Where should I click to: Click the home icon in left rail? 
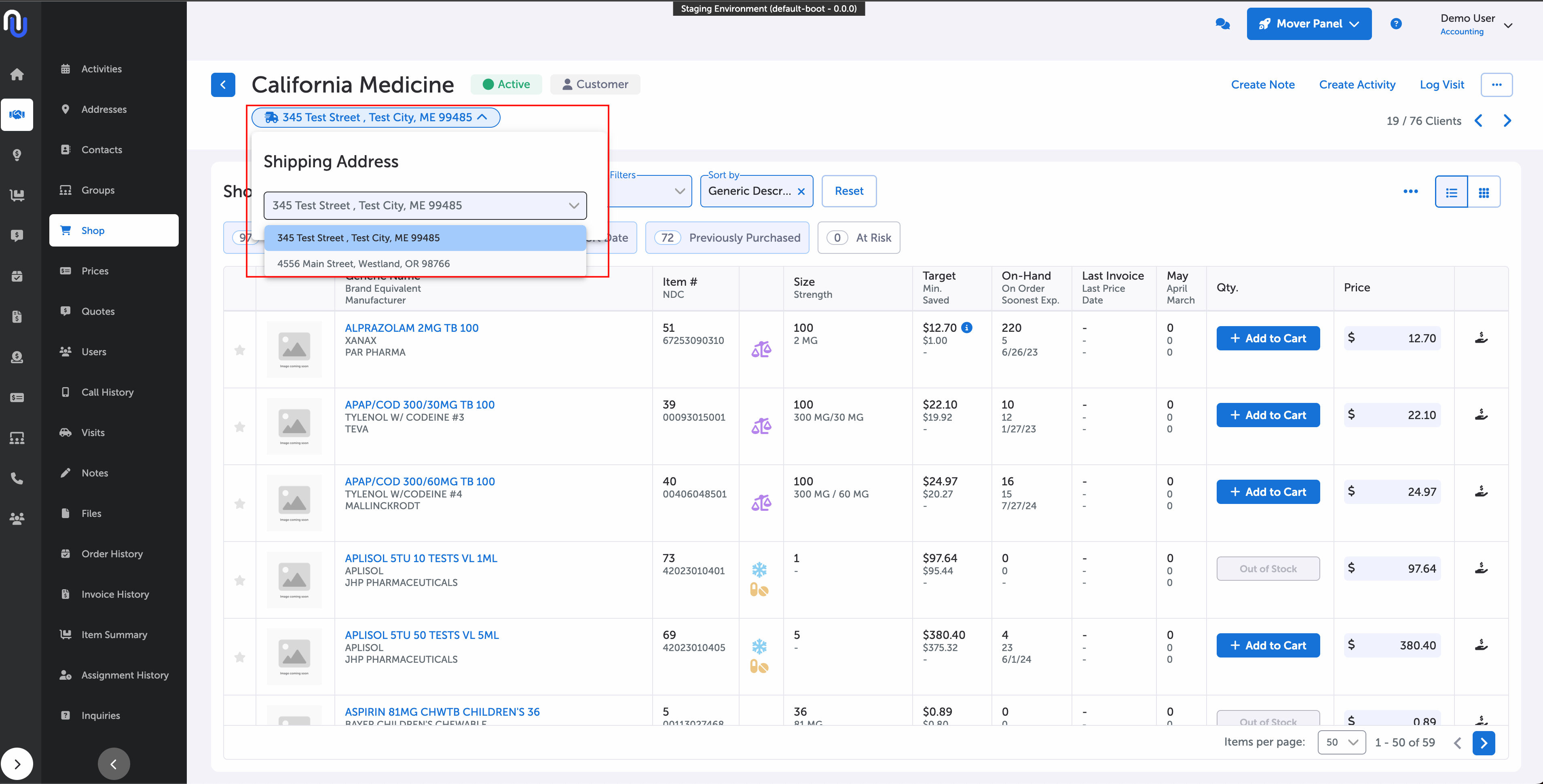tap(17, 74)
